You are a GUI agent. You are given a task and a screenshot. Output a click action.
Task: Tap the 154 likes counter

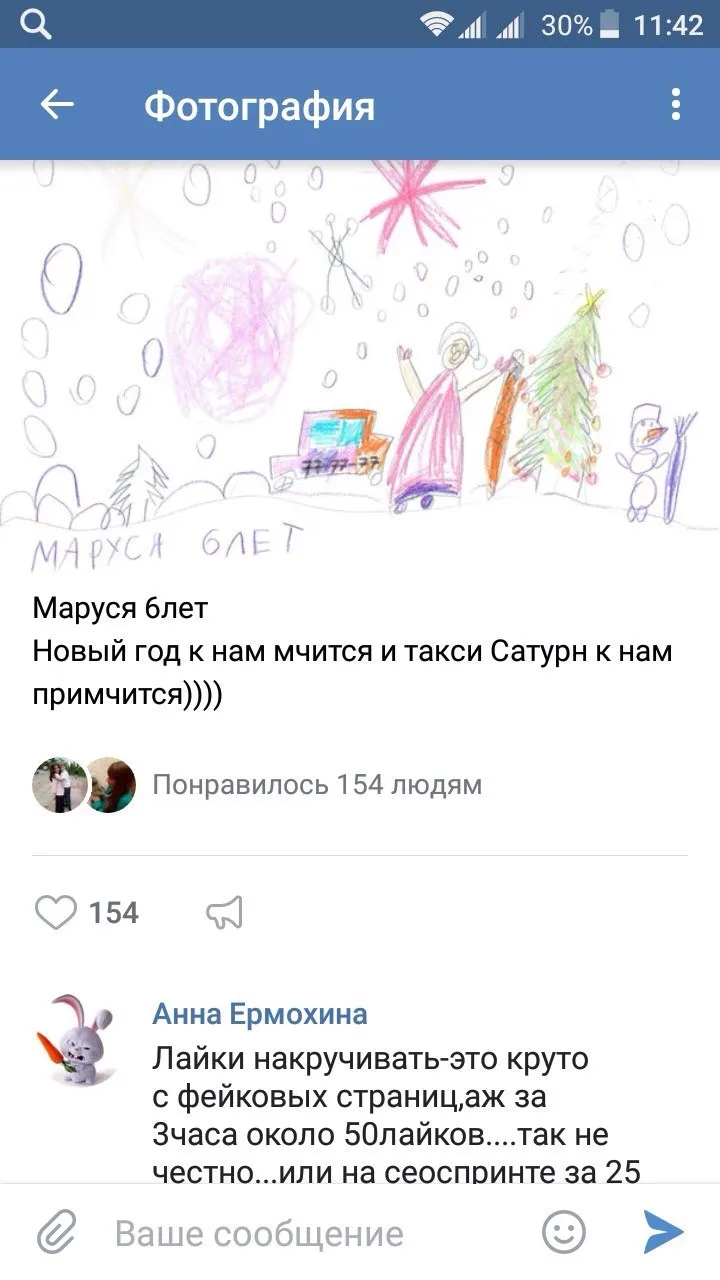(x=114, y=913)
